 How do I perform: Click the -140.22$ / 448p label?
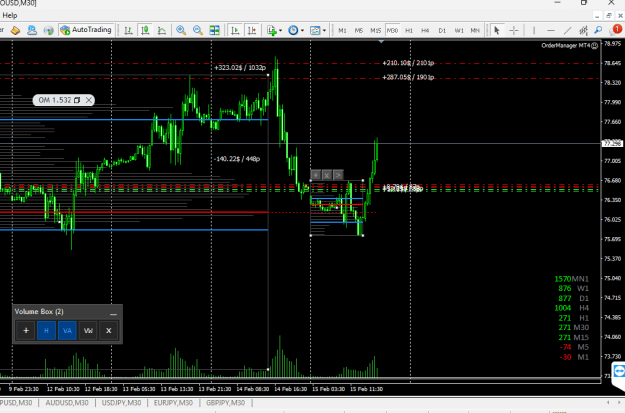point(237,159)
